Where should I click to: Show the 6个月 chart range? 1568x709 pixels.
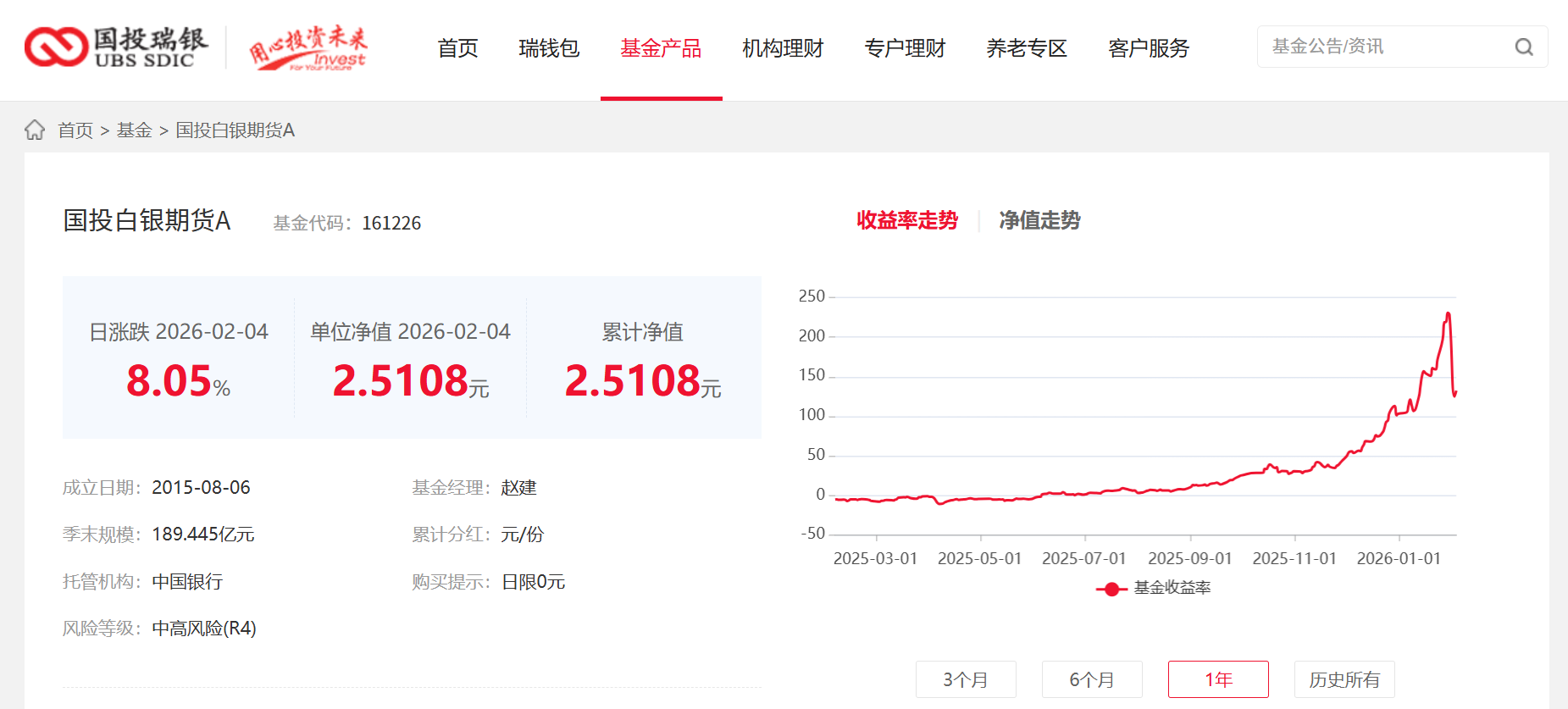tap(1092, 679)
